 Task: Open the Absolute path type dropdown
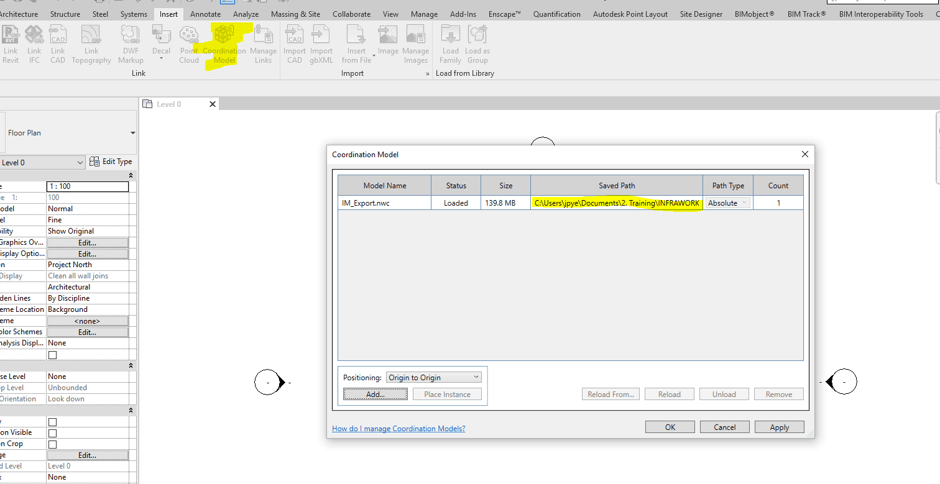click(x=728, y=203)
